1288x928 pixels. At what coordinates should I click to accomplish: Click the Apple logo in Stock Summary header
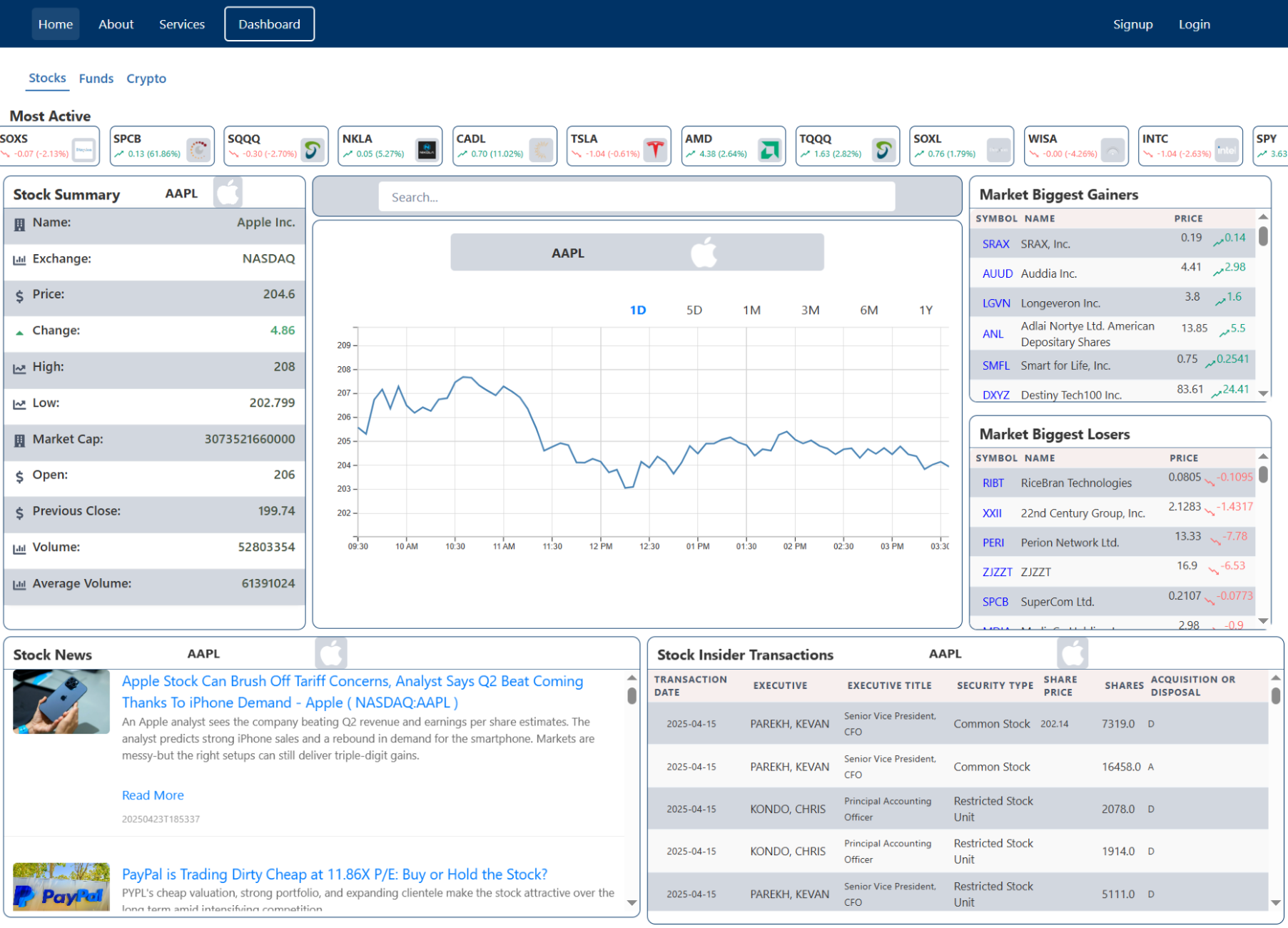[228, 193]
